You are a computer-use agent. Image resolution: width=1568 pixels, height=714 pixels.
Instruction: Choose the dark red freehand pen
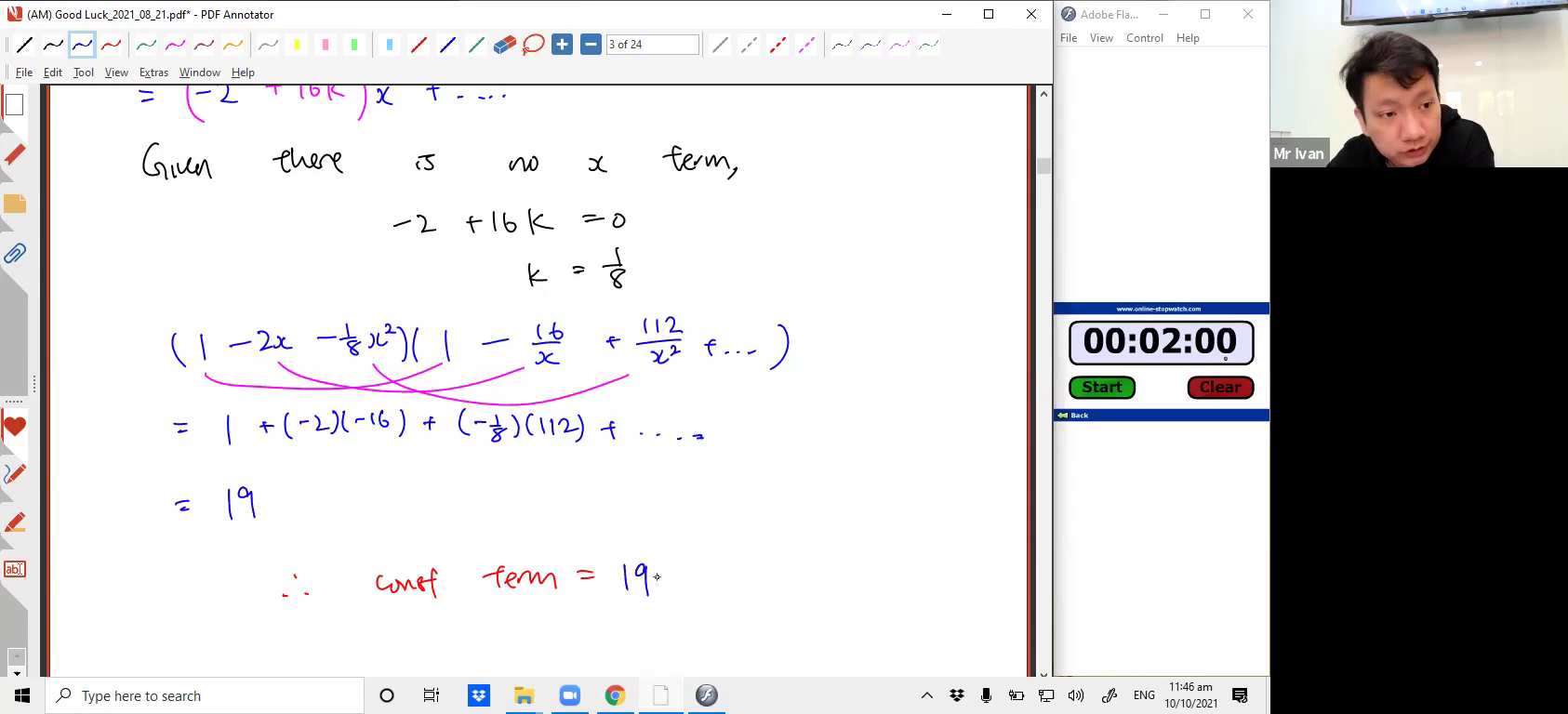[204, 45]
